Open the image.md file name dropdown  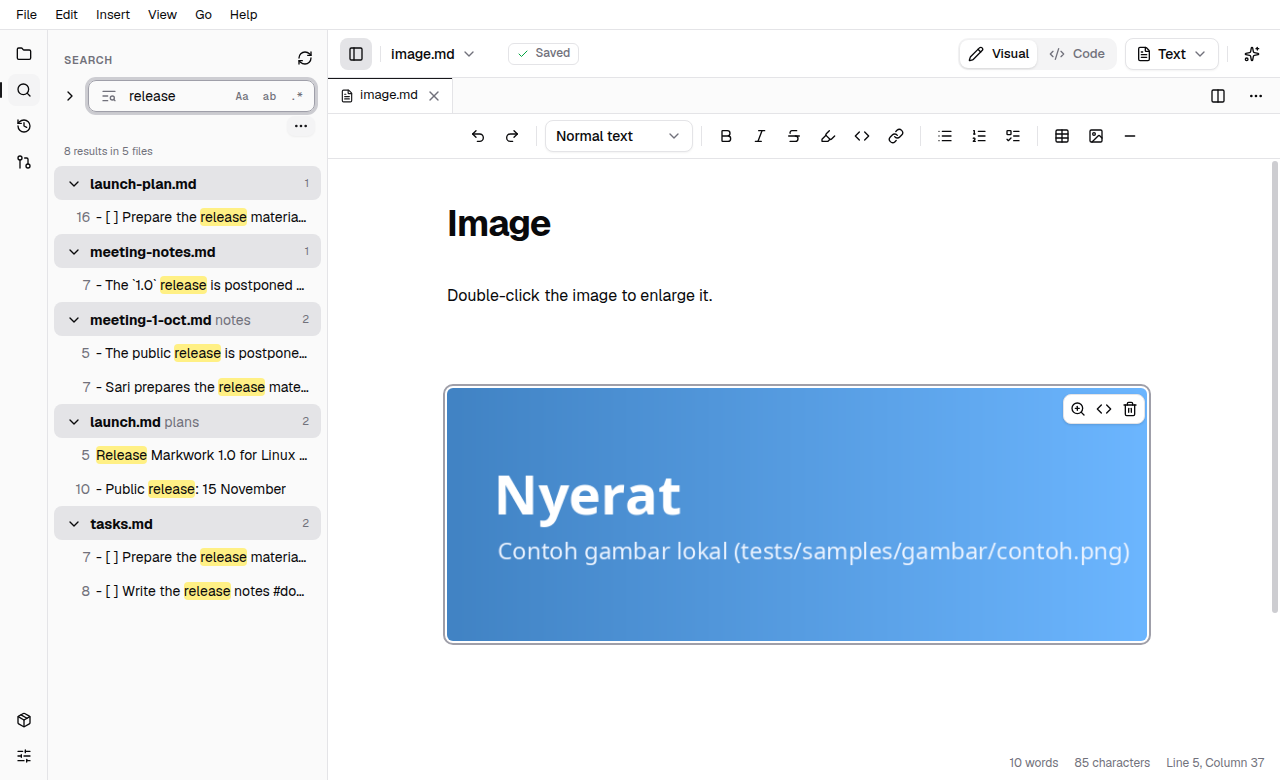[x=433, y=54]
